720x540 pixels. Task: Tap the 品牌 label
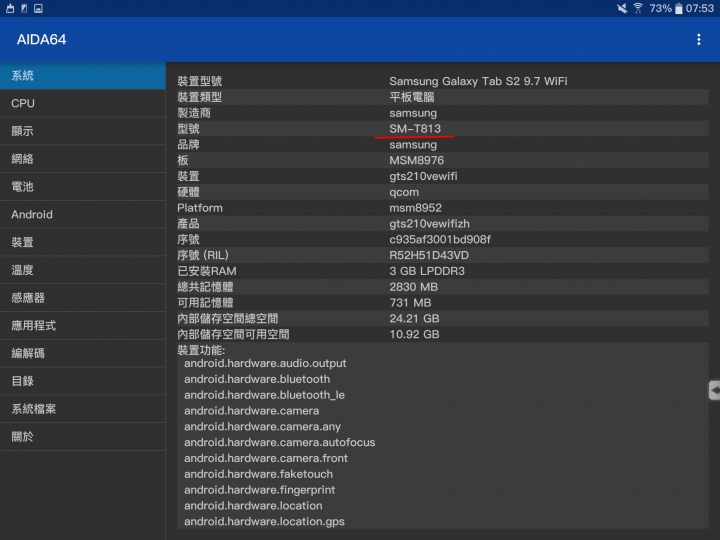pos(188,145)
